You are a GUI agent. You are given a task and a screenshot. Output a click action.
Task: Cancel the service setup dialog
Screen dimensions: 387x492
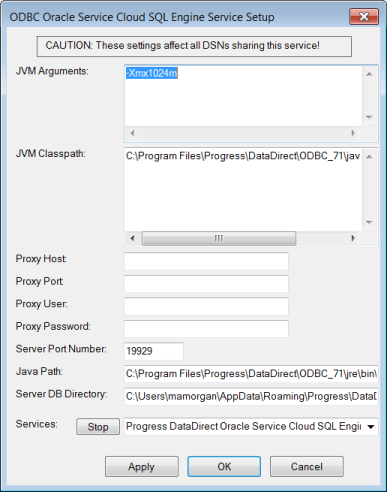pos(307,466)
